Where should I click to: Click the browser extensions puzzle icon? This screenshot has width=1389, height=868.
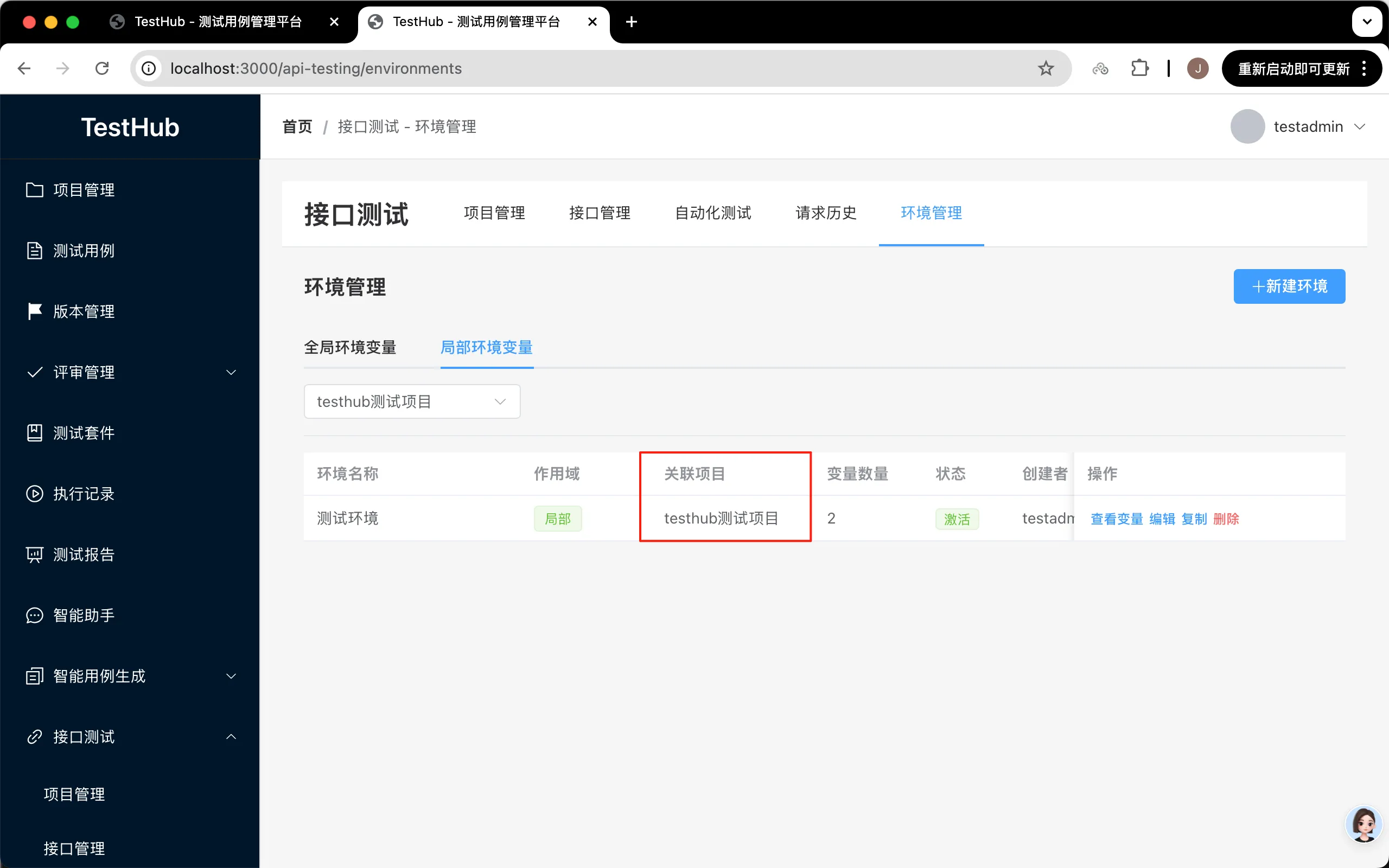(x=1139, y=68)
